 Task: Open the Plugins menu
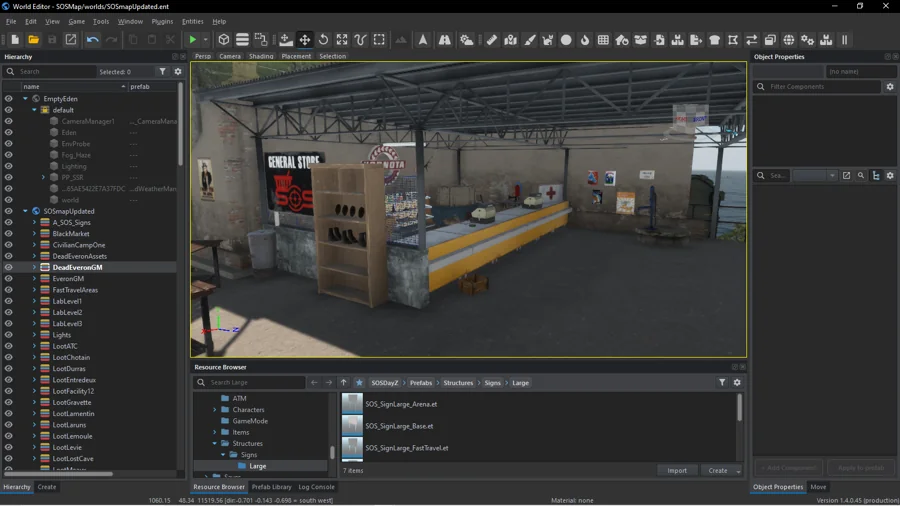162,21
